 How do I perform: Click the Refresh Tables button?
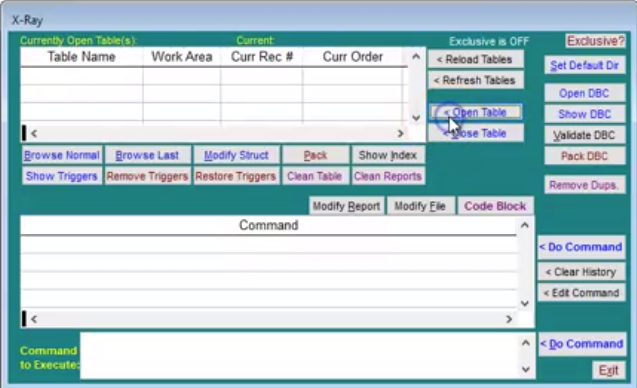(475, 80)
